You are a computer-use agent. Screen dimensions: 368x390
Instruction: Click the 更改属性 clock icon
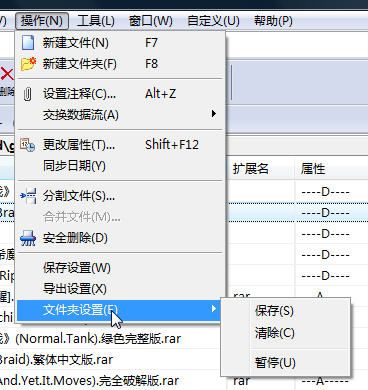28,145
